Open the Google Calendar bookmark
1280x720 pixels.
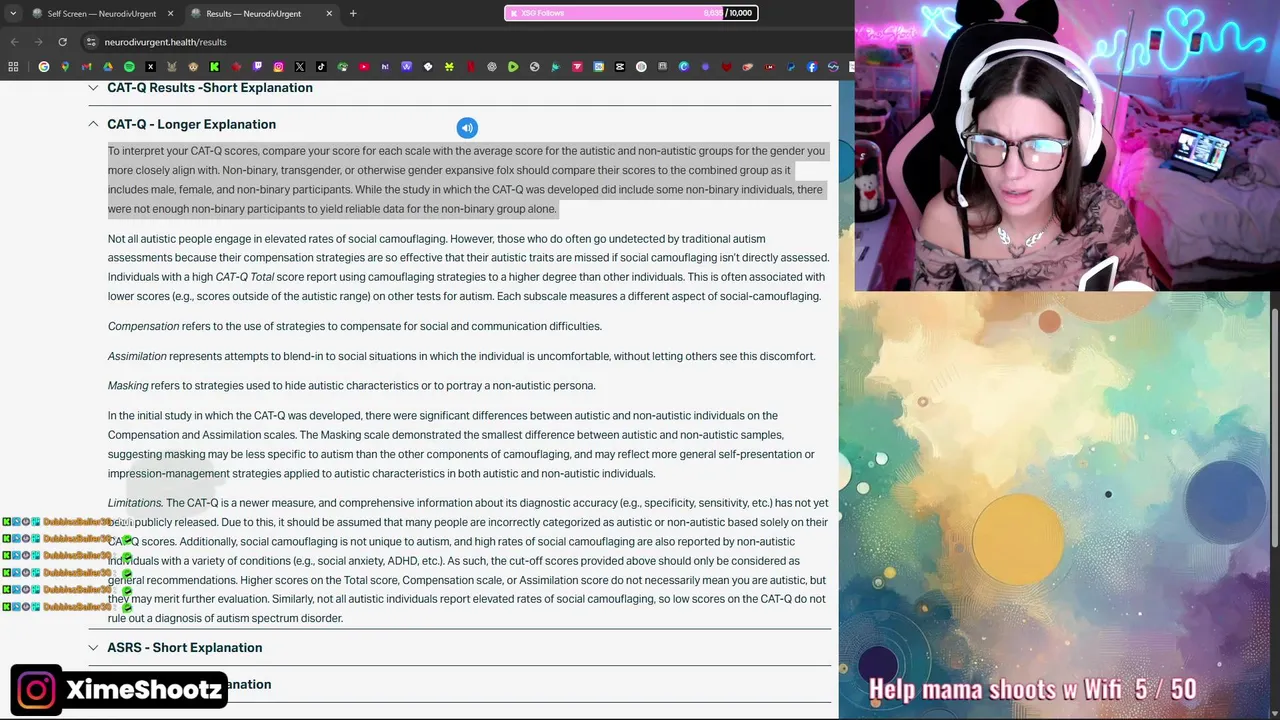click(x=598, y=67)
